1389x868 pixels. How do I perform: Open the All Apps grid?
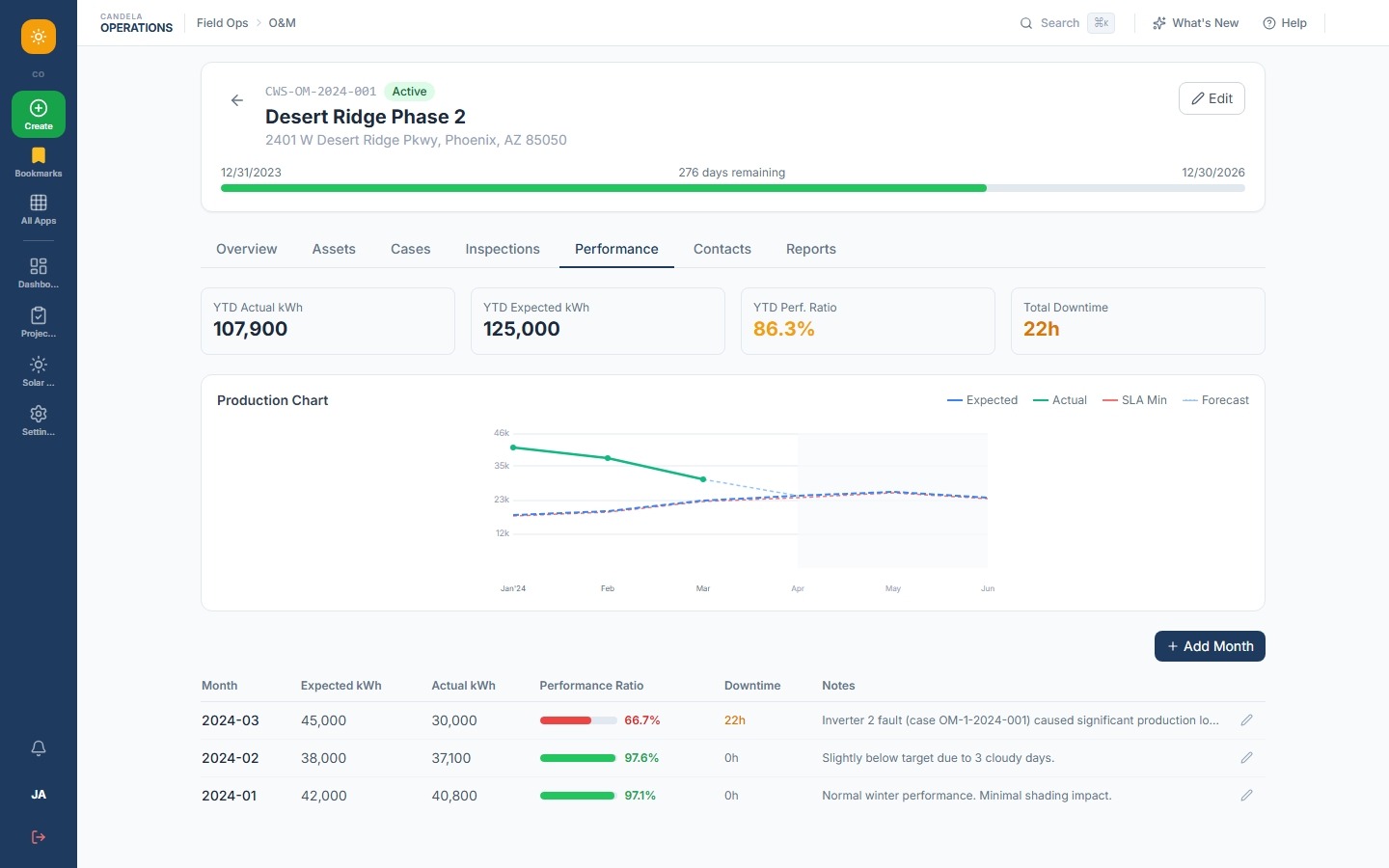39,209
